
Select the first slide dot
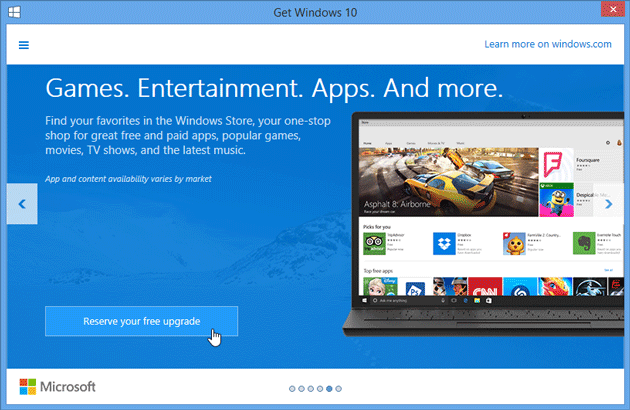[292, 389]
